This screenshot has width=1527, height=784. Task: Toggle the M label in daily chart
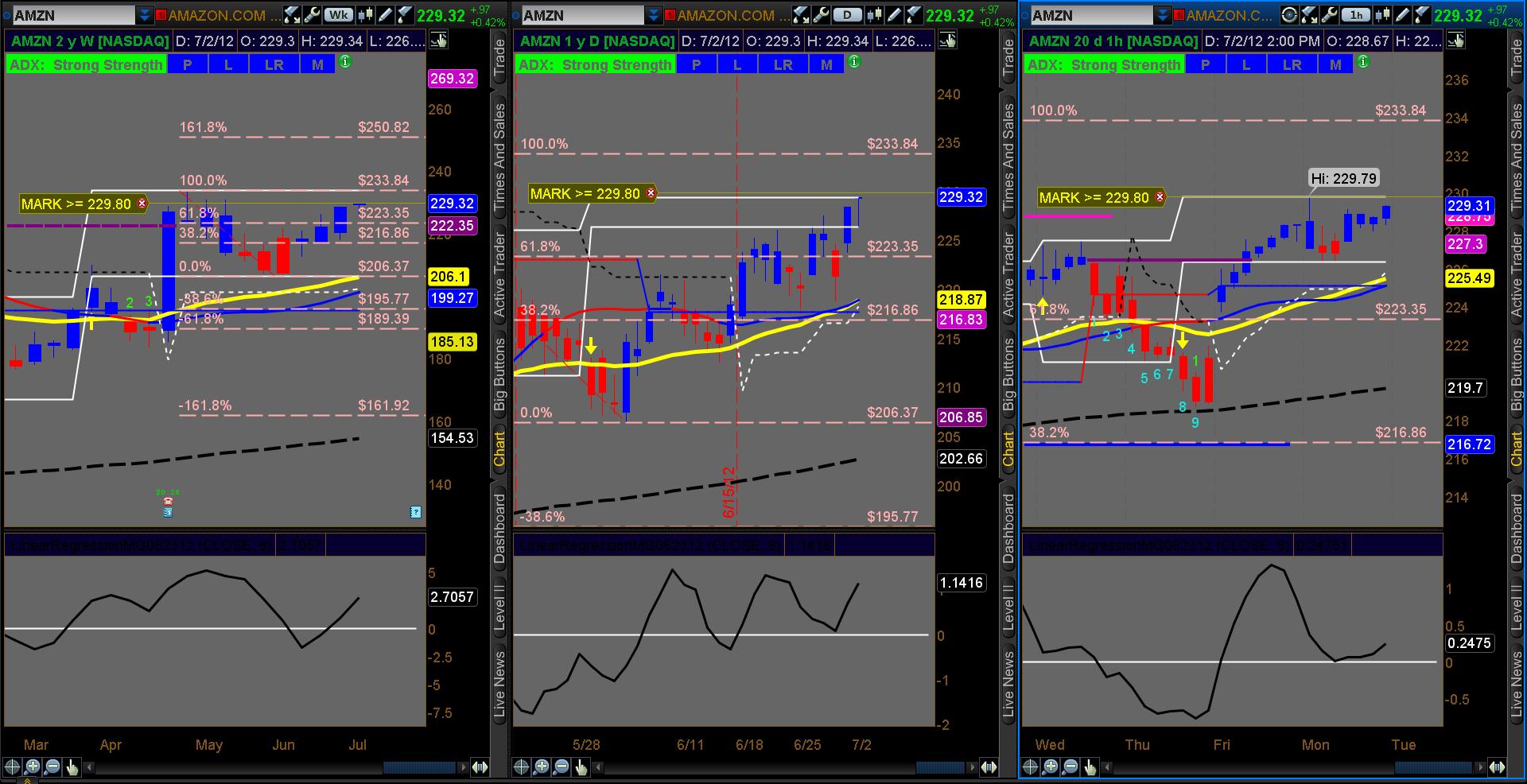pyautogui.click(x=827, y=64)
